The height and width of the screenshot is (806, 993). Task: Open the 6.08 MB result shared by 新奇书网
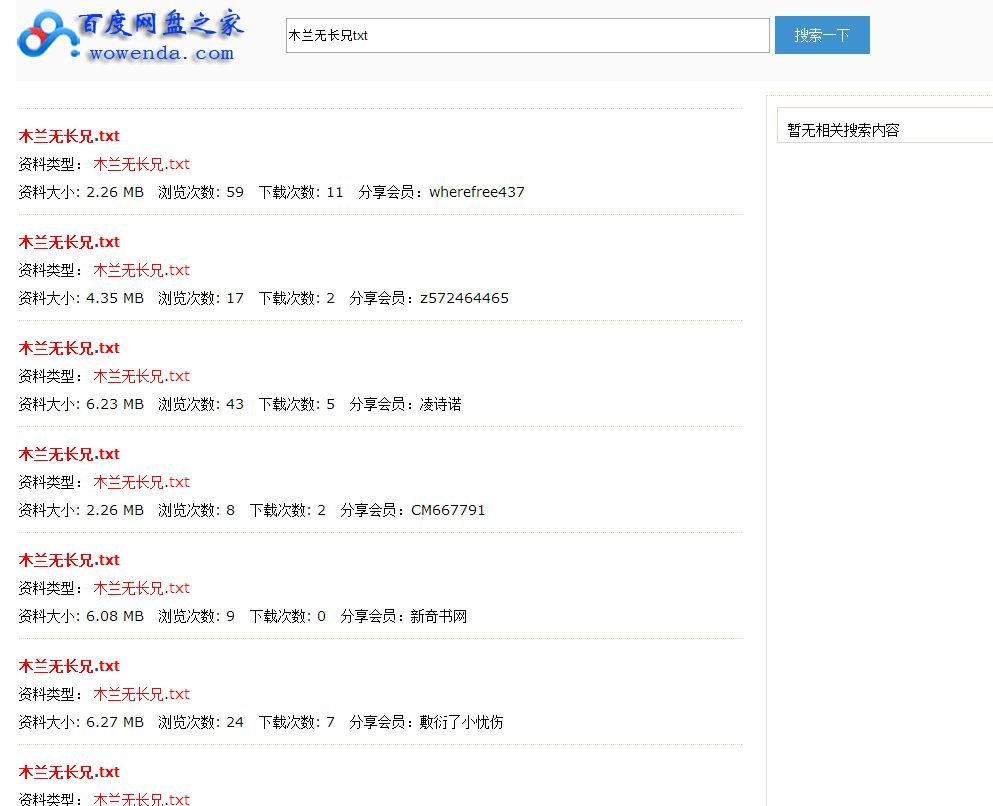[x=68, y=560]
